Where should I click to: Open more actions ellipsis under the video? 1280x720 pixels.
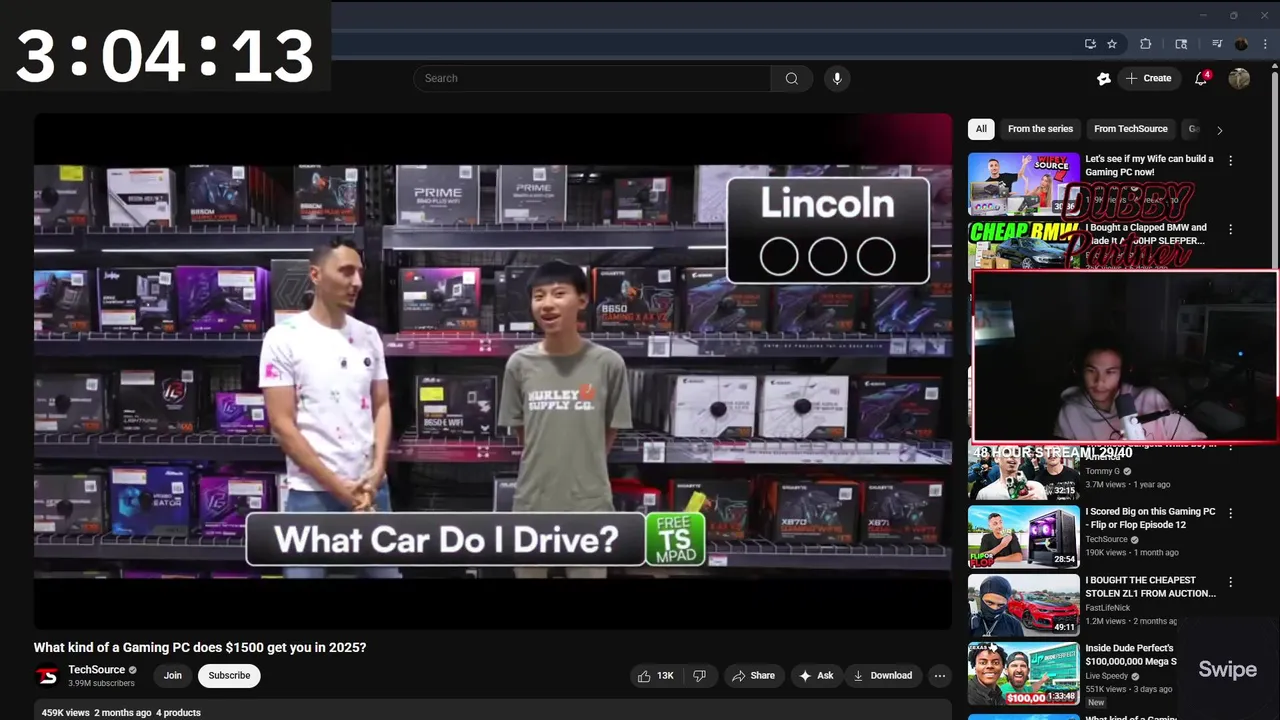pyautogui.click(x=940, y=676)
